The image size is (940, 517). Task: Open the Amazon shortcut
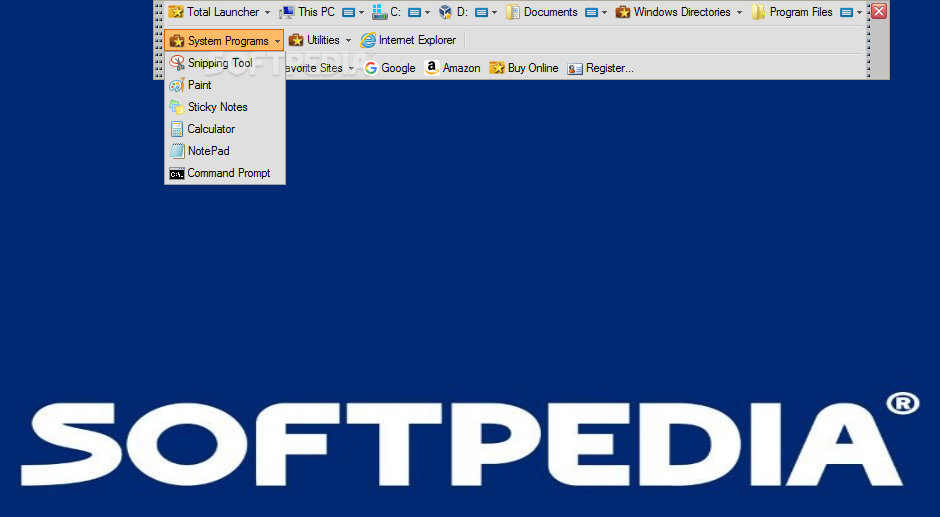pos(452,68)
